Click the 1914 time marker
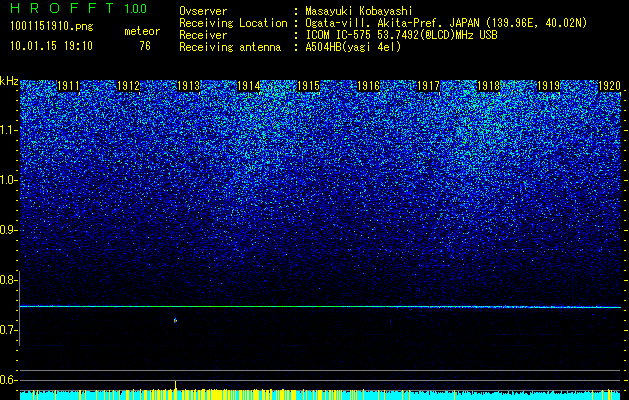Image resolution: width=629 pixels, height=400 pixels. (x=249, y=86)
